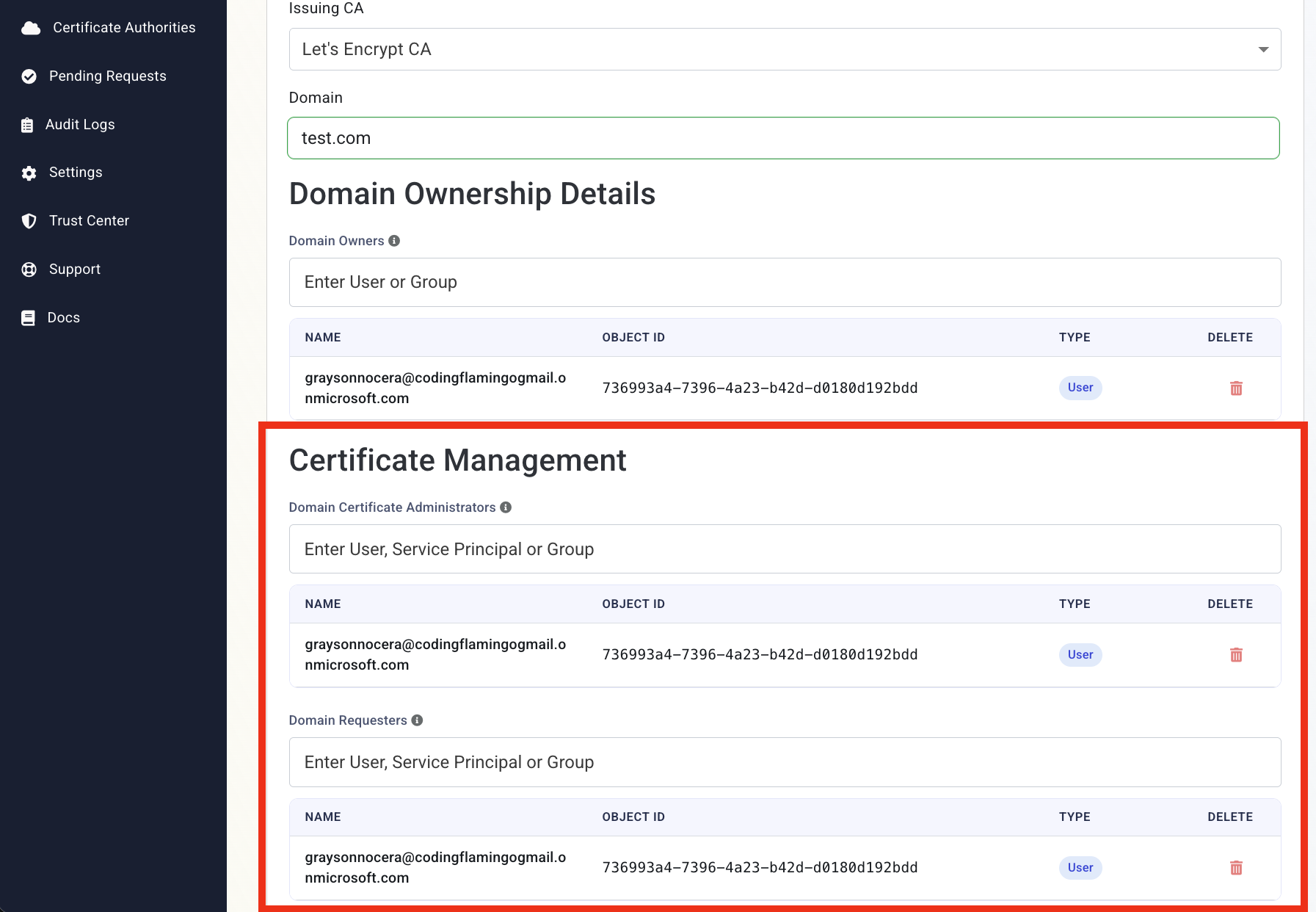Open the Issuing CA dropdown
The image size is (1316, 912).
785,49
